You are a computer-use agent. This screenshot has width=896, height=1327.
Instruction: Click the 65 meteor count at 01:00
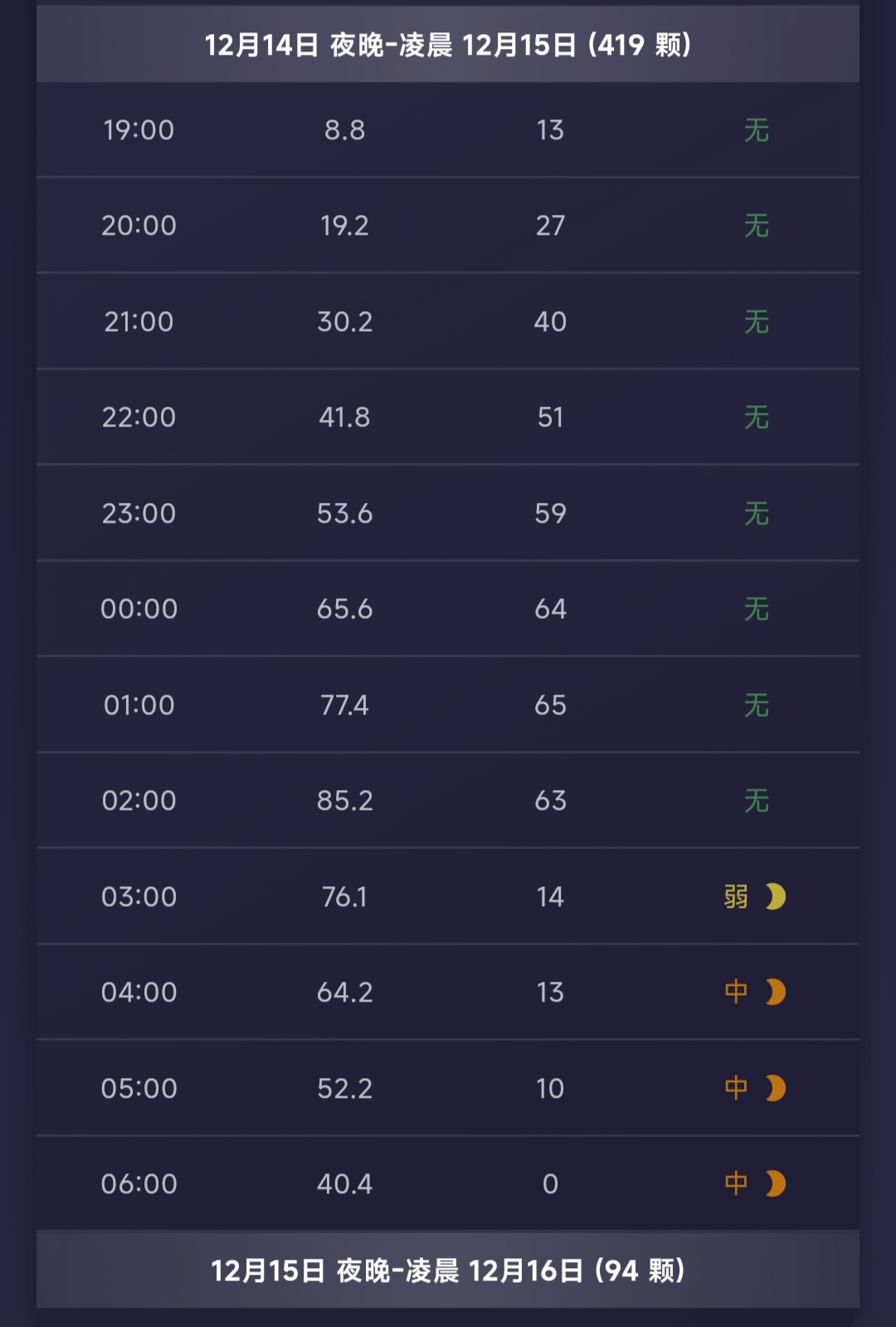(550, 705)
